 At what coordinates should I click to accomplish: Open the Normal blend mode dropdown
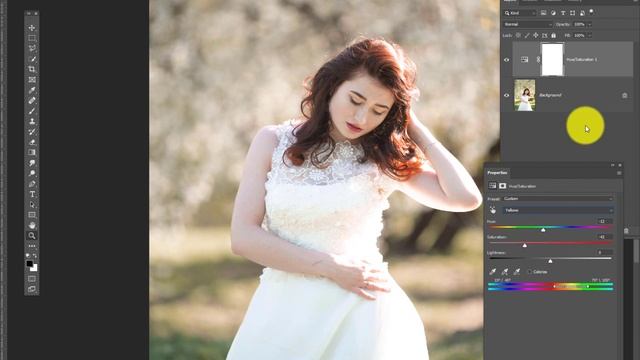click(x=528, y=24)
